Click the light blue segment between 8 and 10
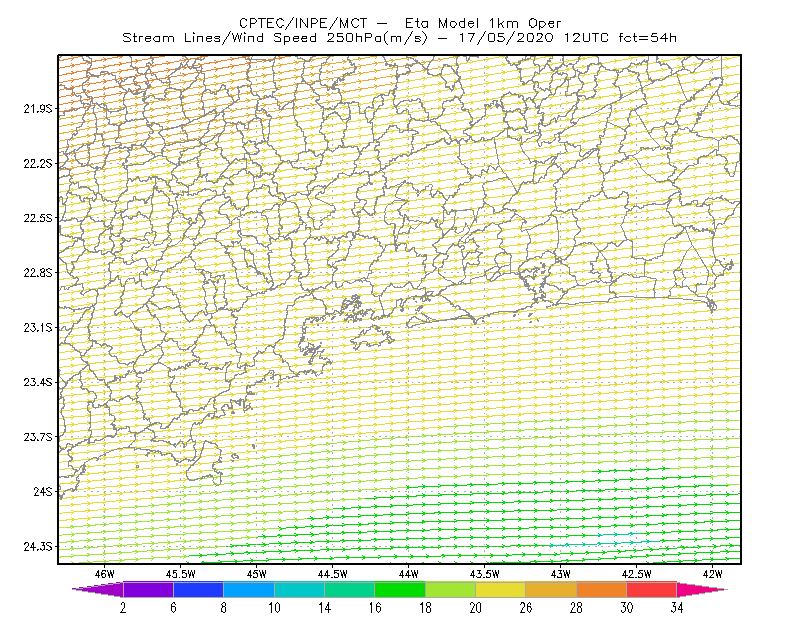800x618 pixels. point(249,589)
